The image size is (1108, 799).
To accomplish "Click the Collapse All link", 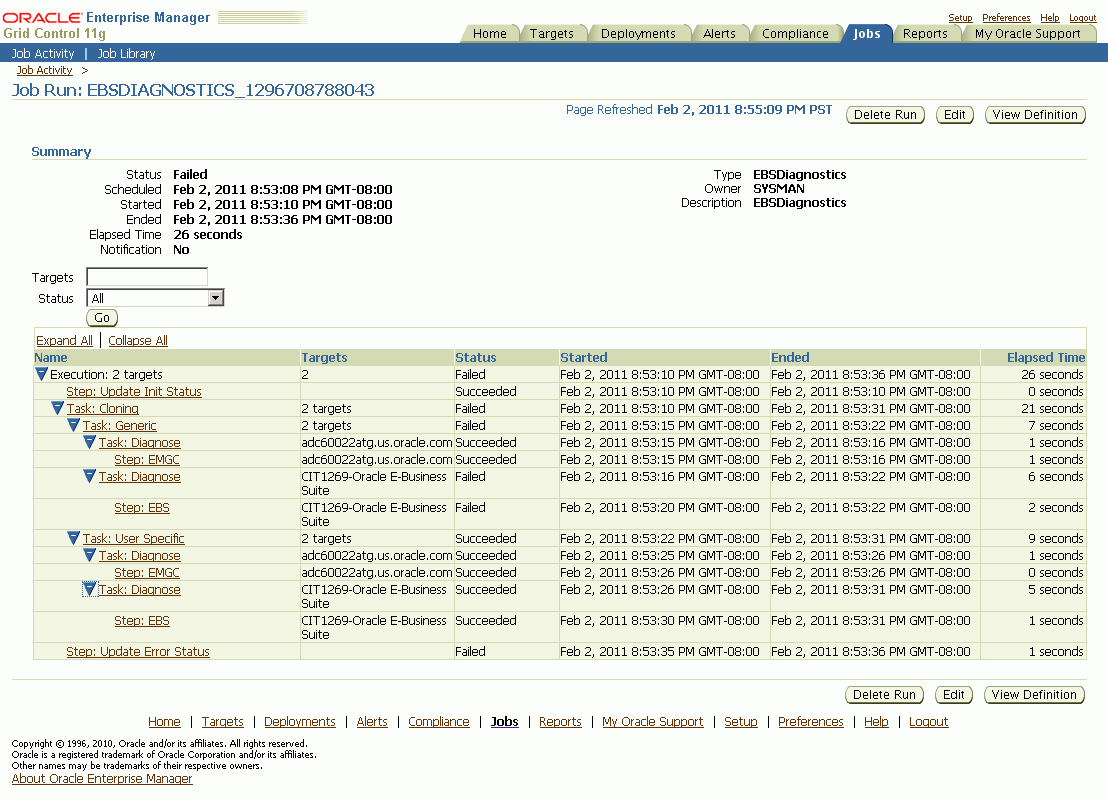I will (x=138, y=341).
